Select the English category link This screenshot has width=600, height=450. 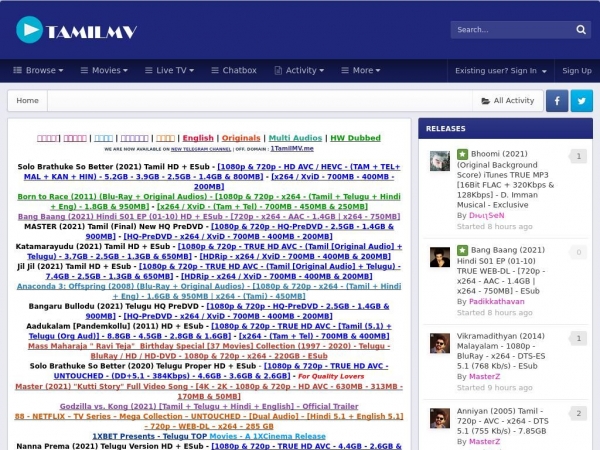click(x=198, y=138)
